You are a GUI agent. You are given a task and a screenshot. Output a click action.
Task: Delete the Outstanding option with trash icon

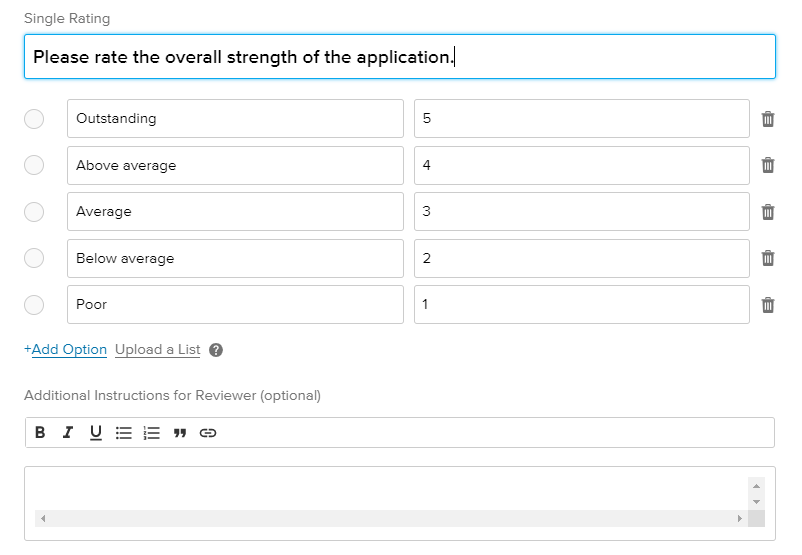[768, 119]
